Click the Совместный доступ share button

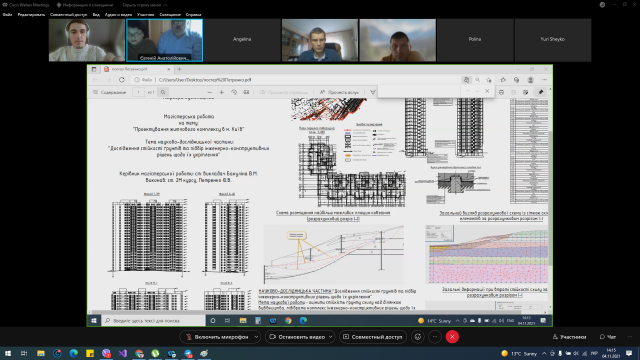pos(373,337)
